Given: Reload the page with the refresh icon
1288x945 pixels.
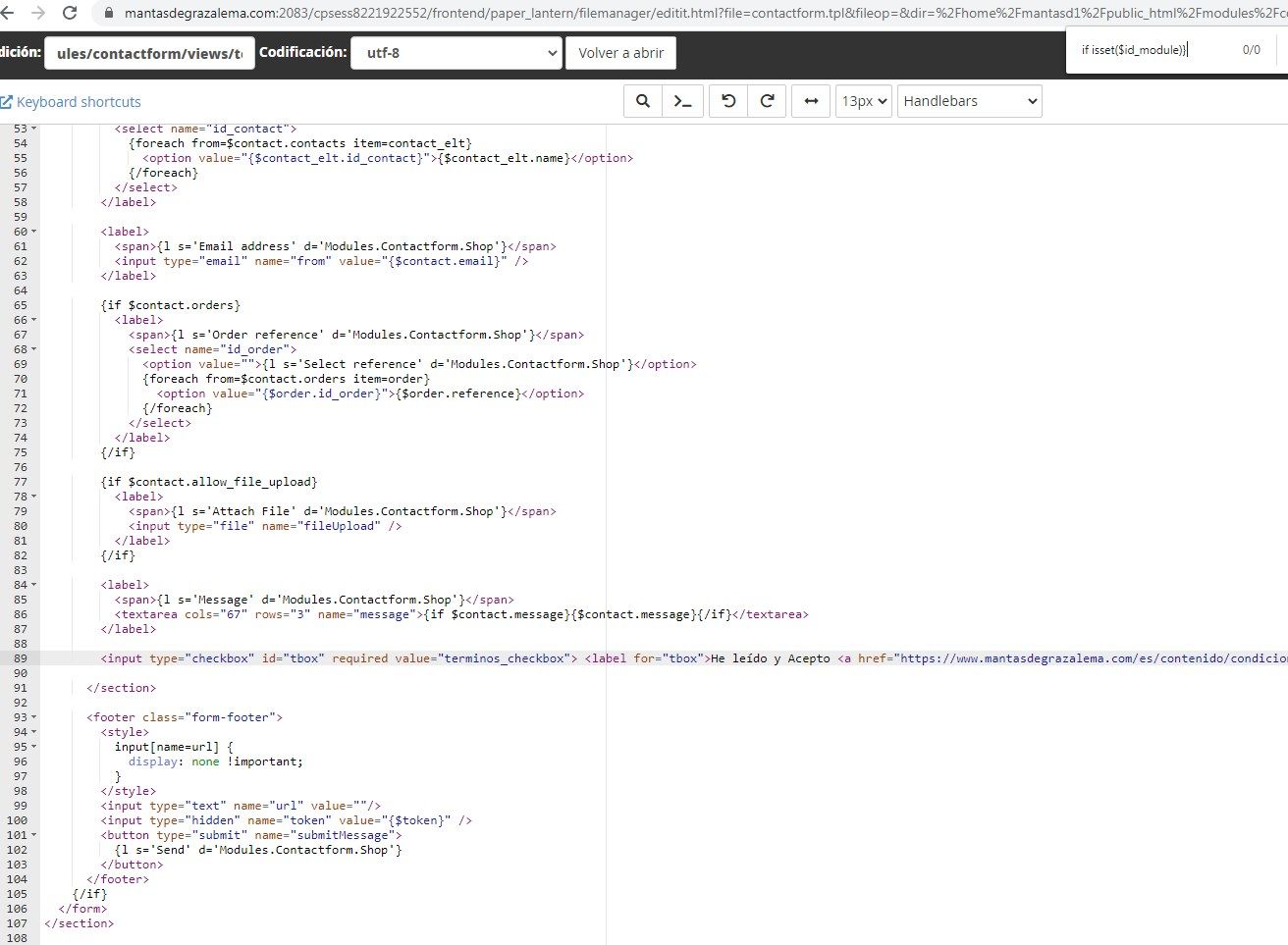Looking at the screenshot, I should [70, 13].
